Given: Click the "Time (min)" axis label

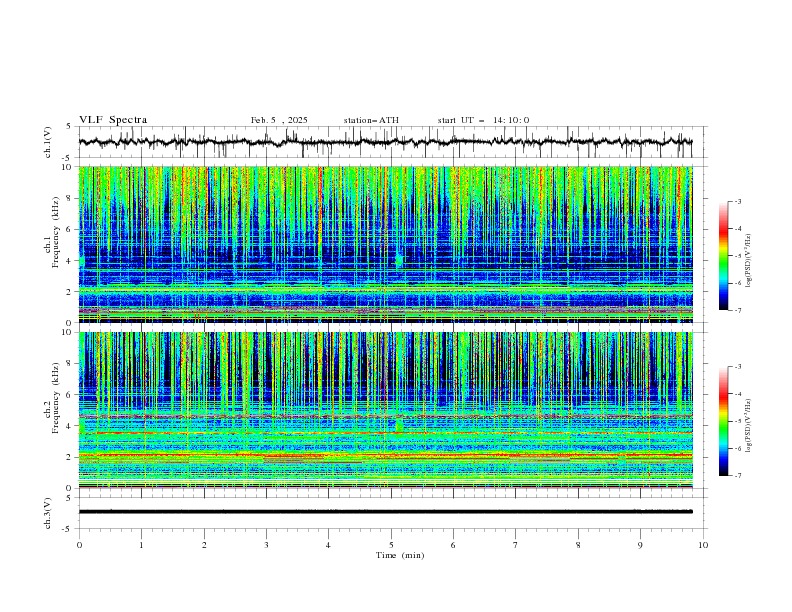Looking at the screenshot, I should click(400, 555).
